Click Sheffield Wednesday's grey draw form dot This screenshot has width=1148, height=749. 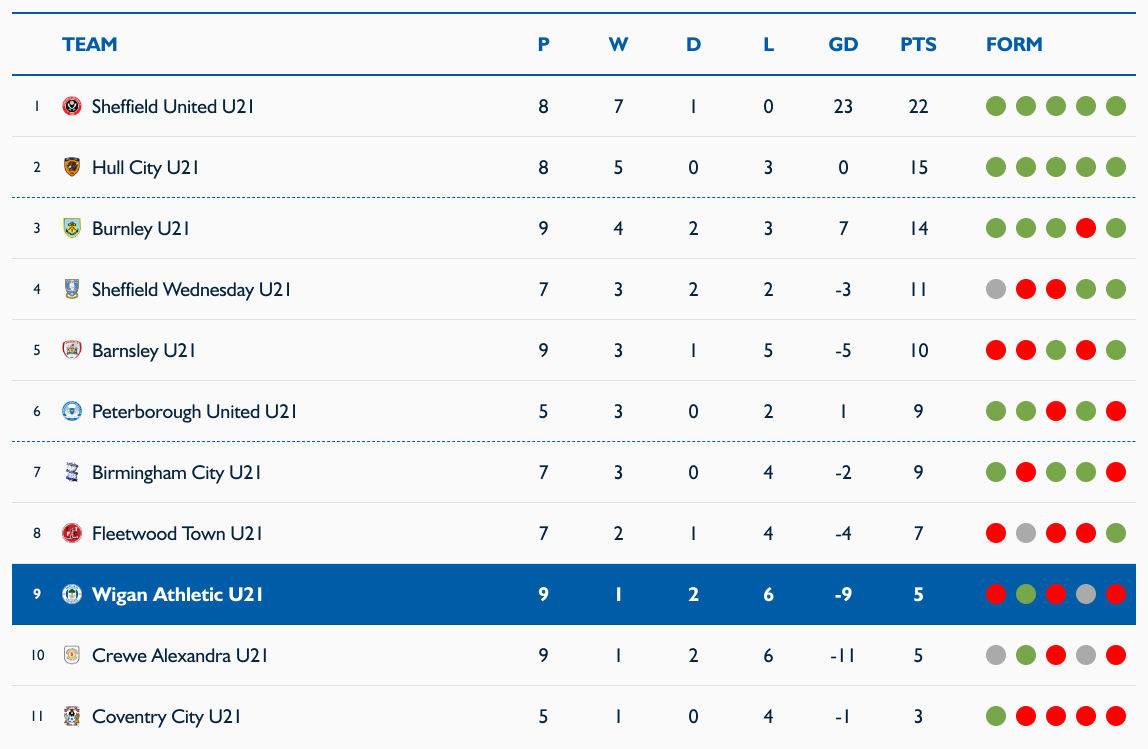coord(996,289)
